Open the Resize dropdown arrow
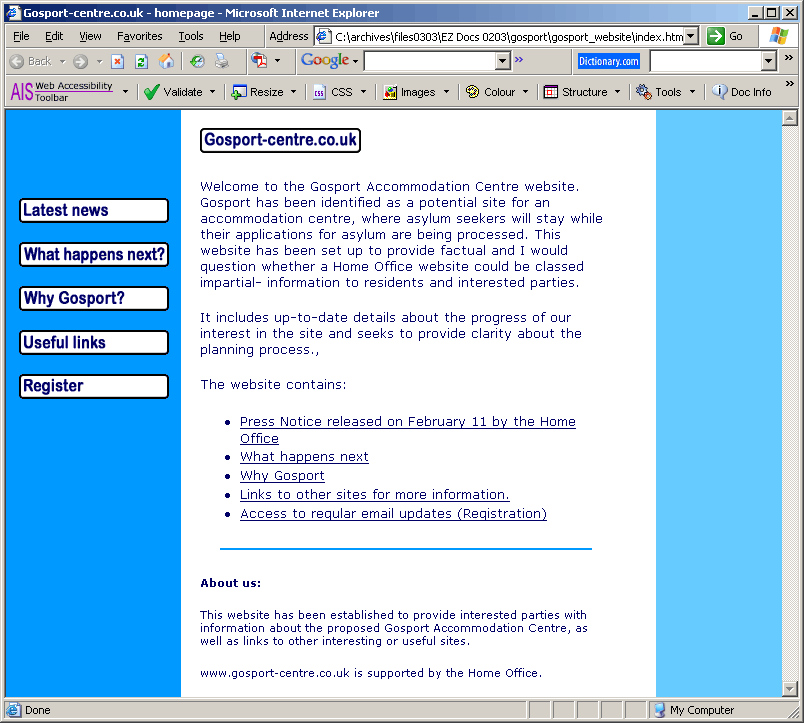The image size is (804, 723). click(293, 92)
